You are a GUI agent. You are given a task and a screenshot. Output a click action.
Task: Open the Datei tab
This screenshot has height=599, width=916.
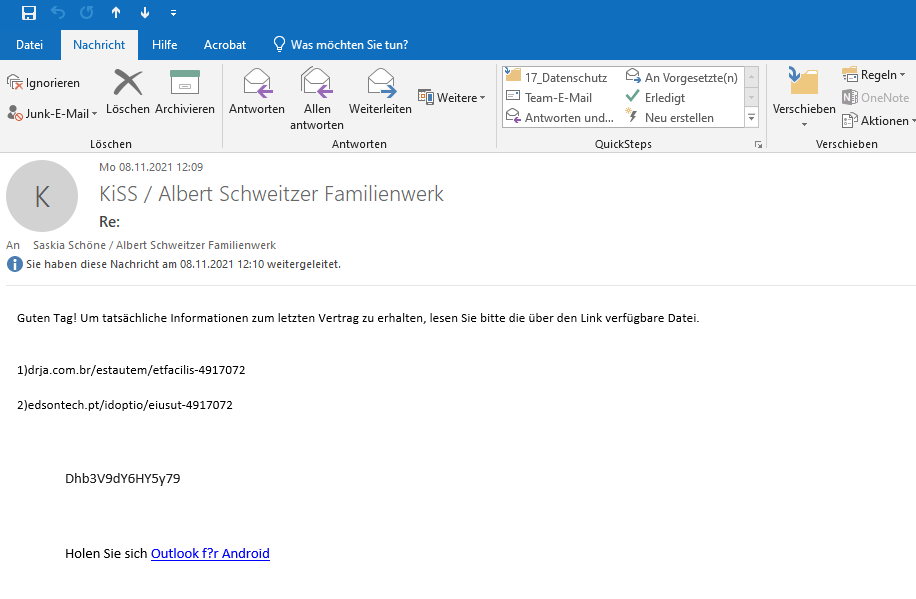30,45
